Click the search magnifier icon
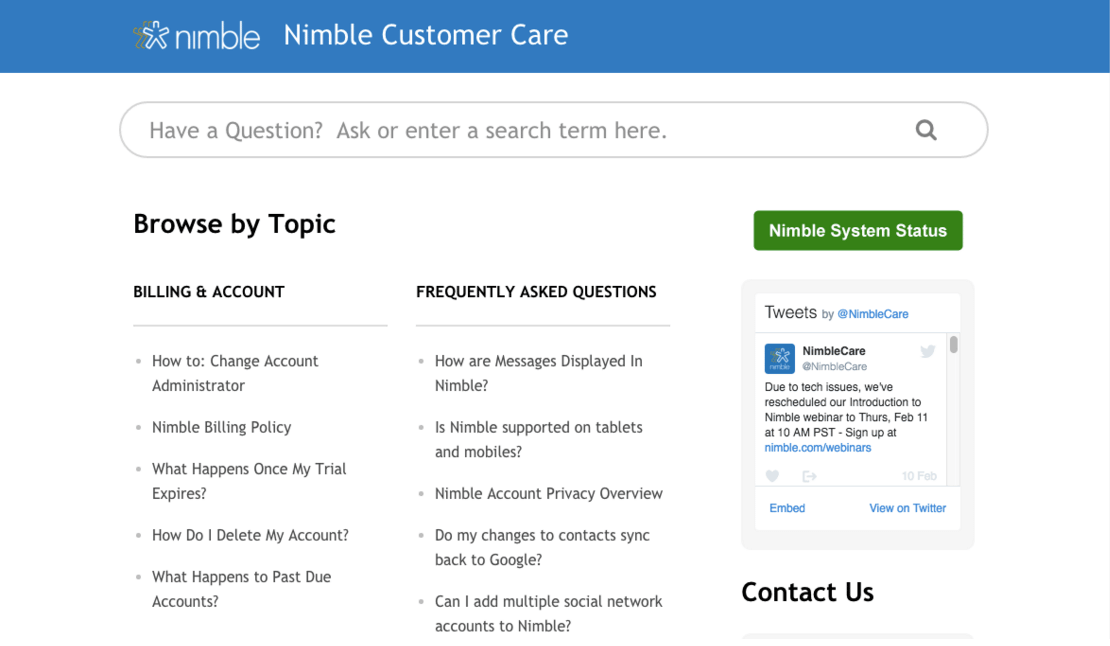Viewport: 1110px width, 646px height. pyautogui.click(x=926, y=130)
